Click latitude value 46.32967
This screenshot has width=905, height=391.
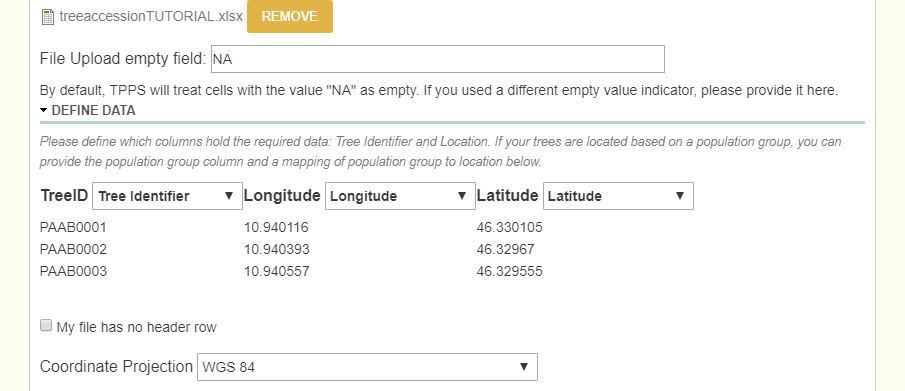point(506,250)
